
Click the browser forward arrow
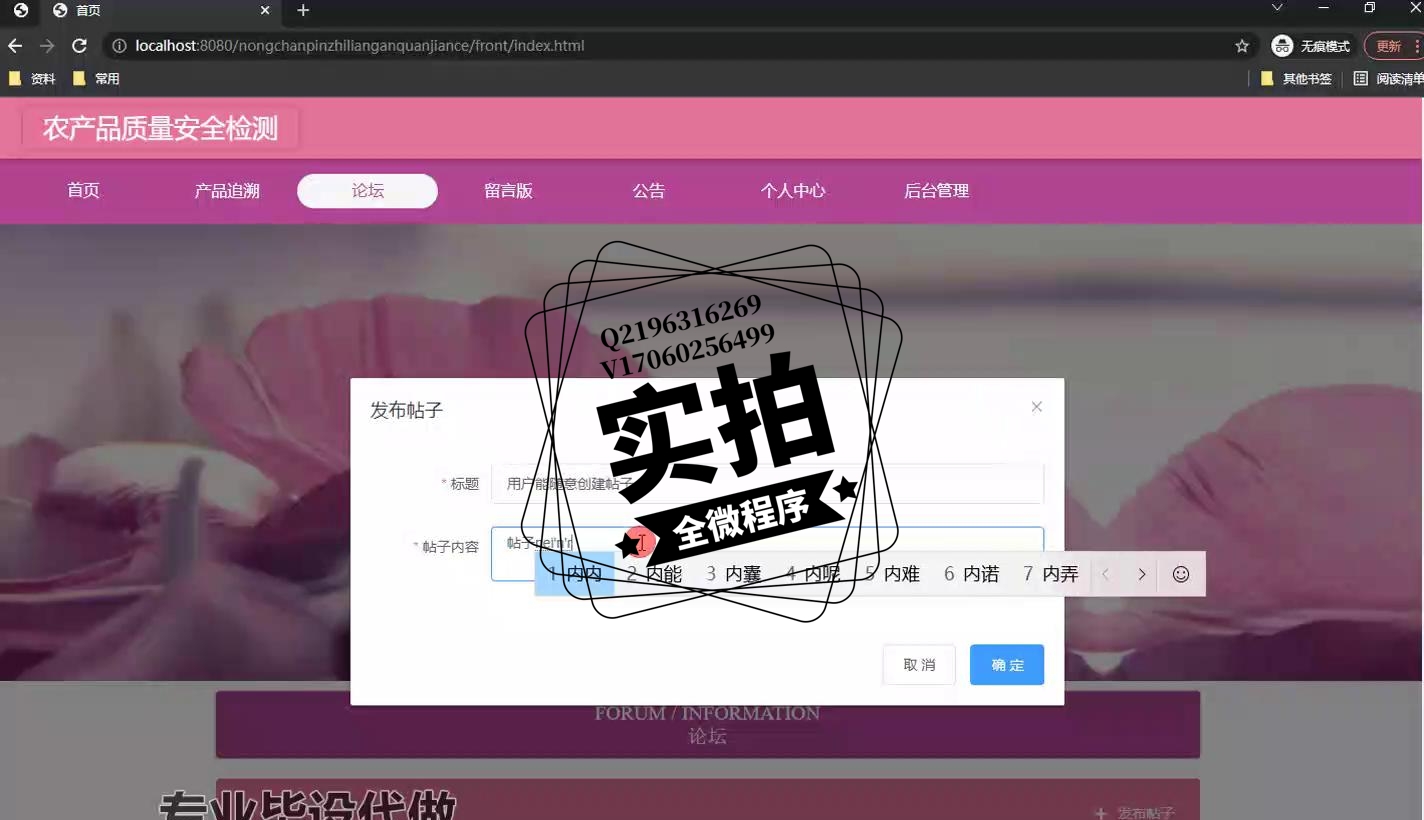[47, 46]
